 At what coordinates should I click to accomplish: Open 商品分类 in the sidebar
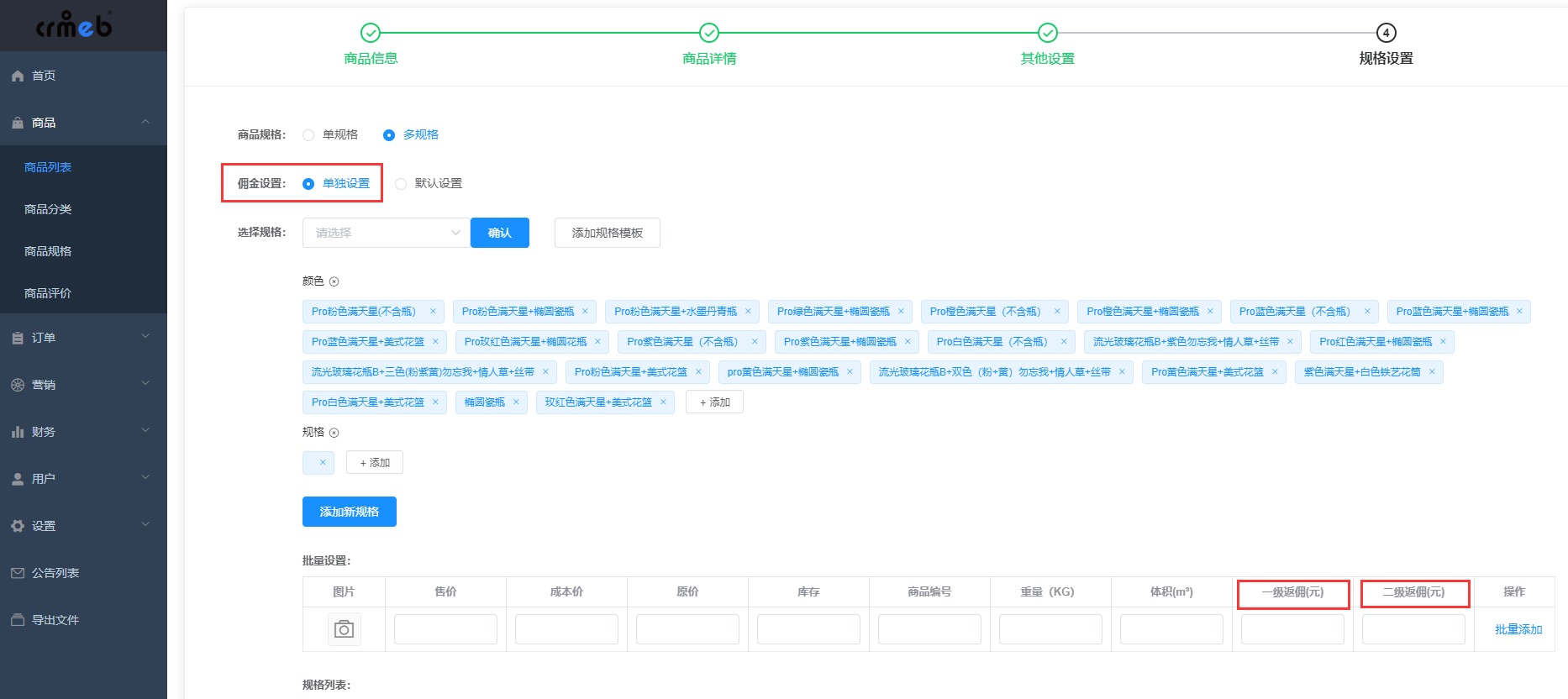(x=48, y=209)
